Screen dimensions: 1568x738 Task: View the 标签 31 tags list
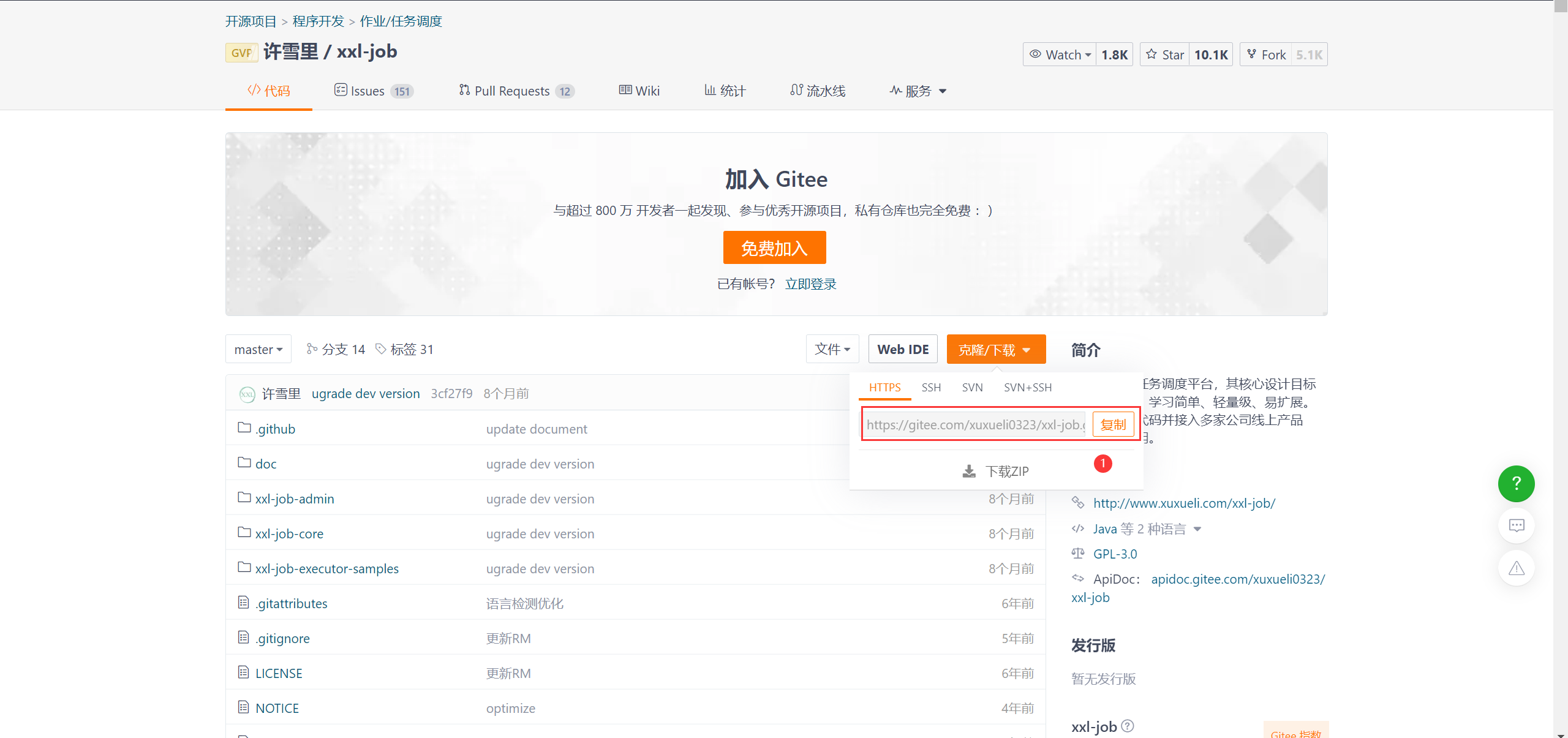coord(404,349)
